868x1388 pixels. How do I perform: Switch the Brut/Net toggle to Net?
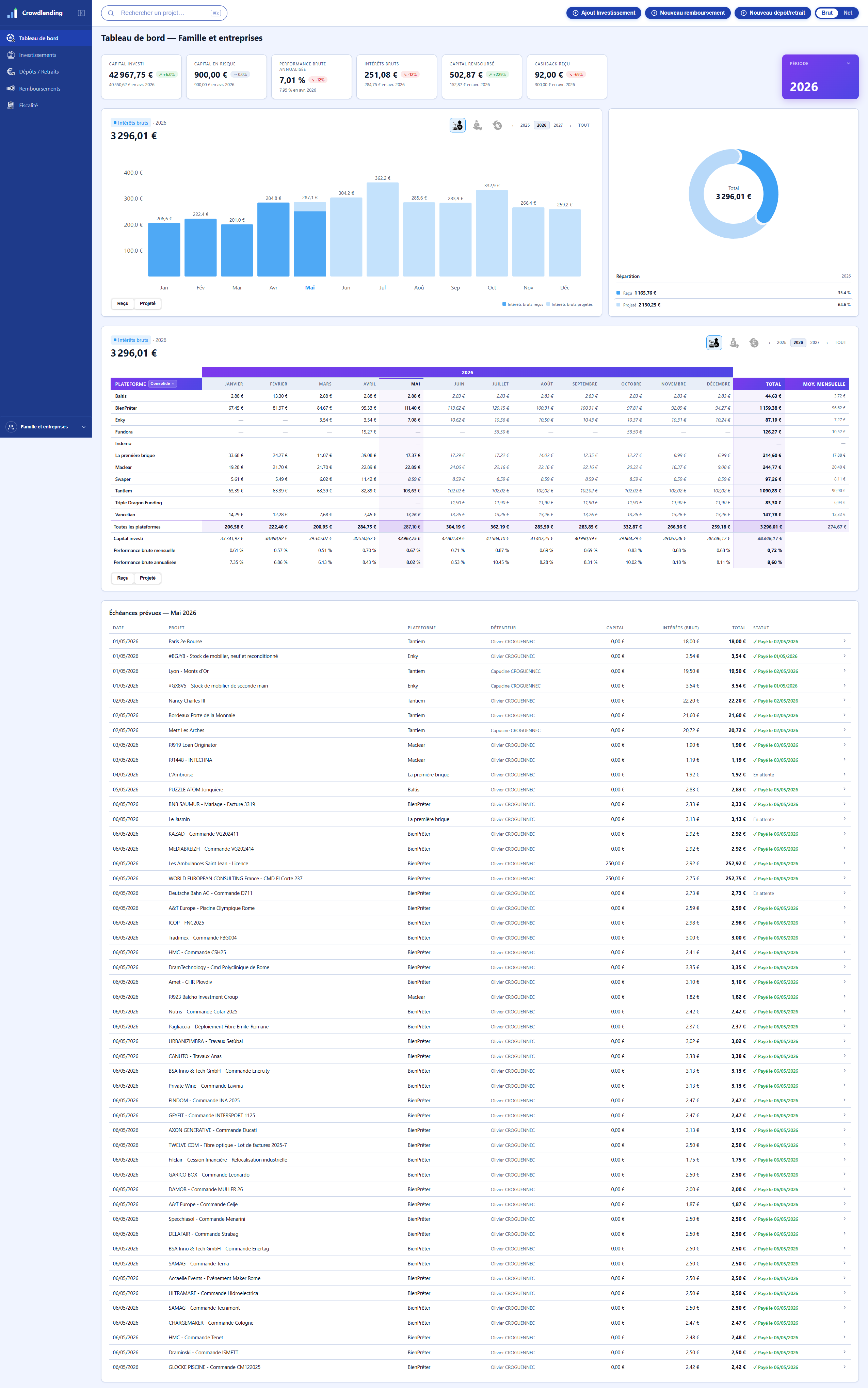tap(847, 13)
